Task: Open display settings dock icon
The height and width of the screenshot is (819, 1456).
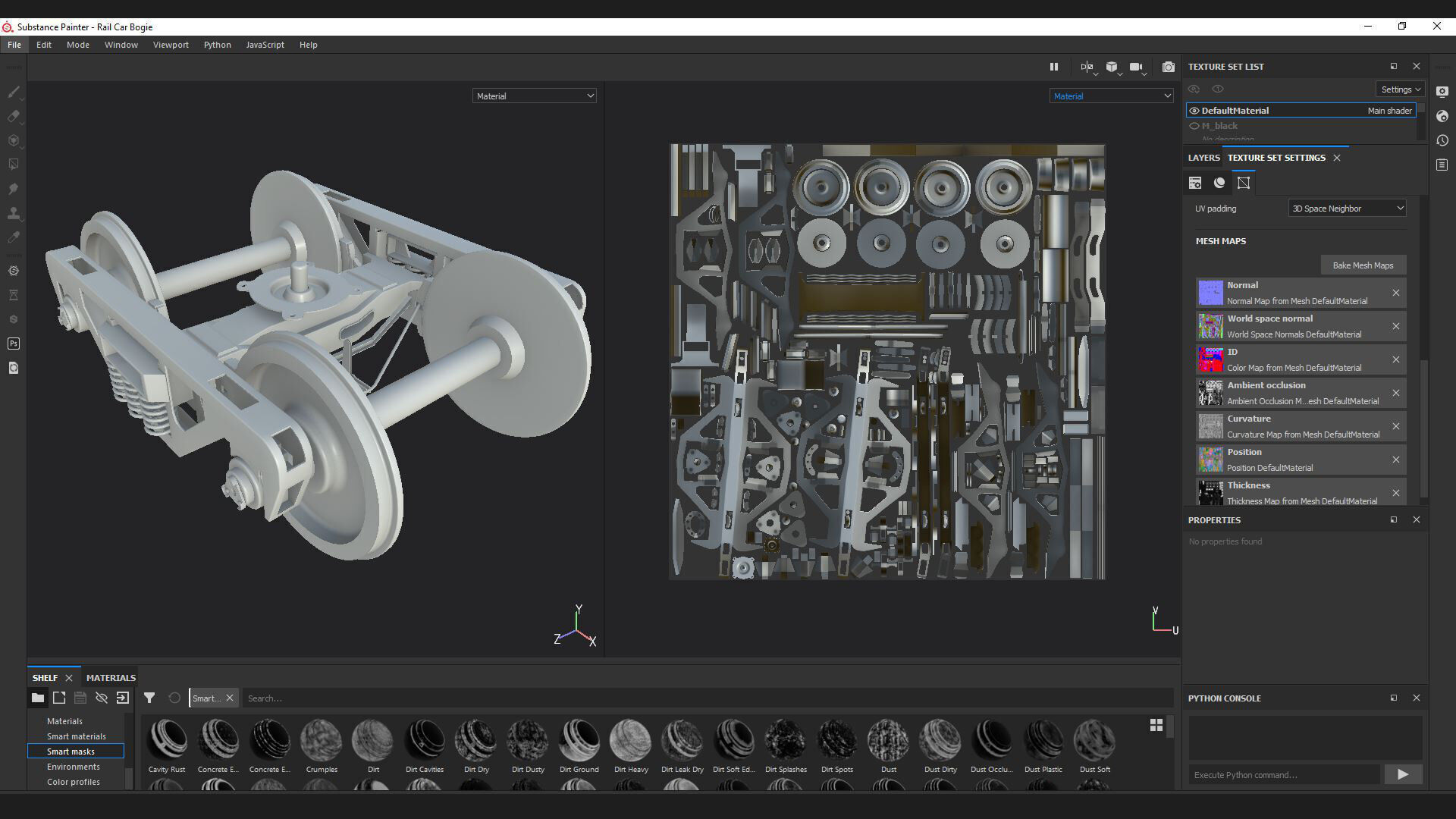Action: 1442,92
